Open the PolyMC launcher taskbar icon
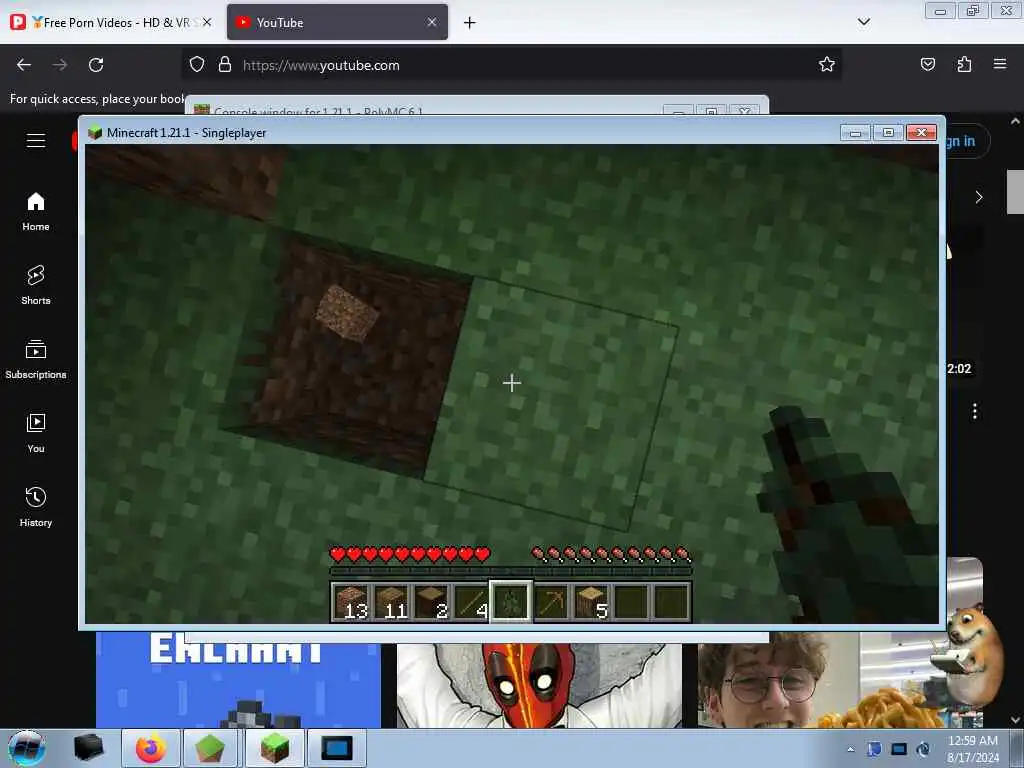Viewport: 1024px width, 768px height. [210, 748]
